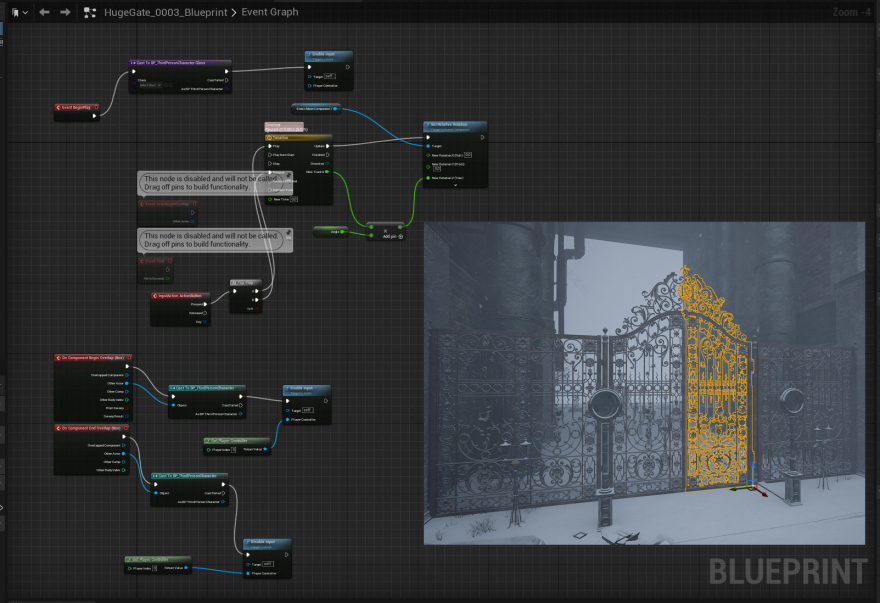
Task: Open the bookmarks icon at top left
Action: pos(14,12)
